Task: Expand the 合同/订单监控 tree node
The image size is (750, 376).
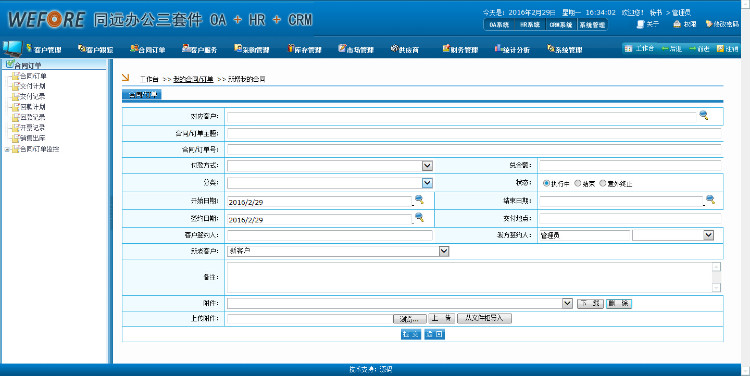Action: (7, 150)
